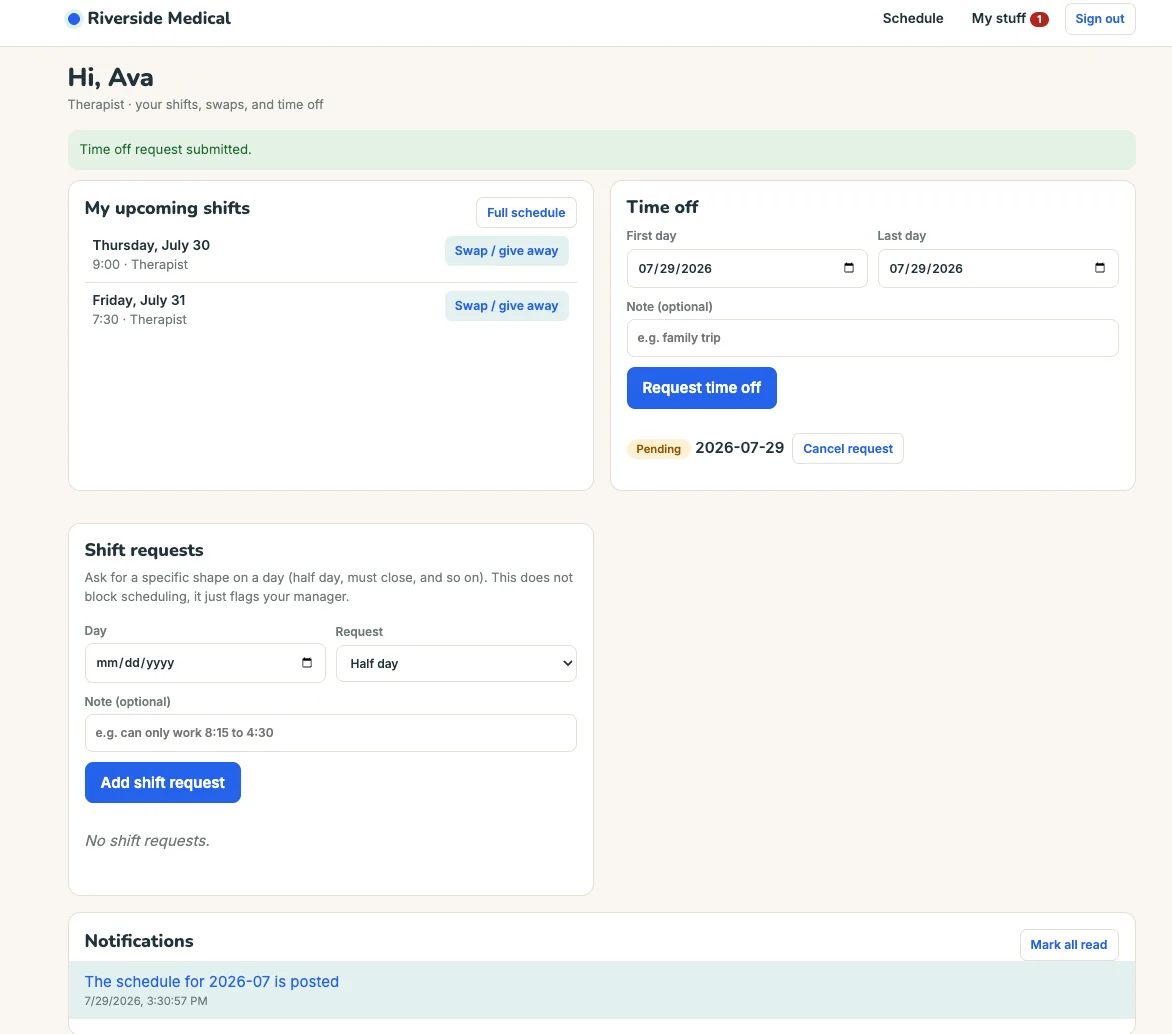
Task: Click the Shift requests heading
Action: [x=144, y=550]
